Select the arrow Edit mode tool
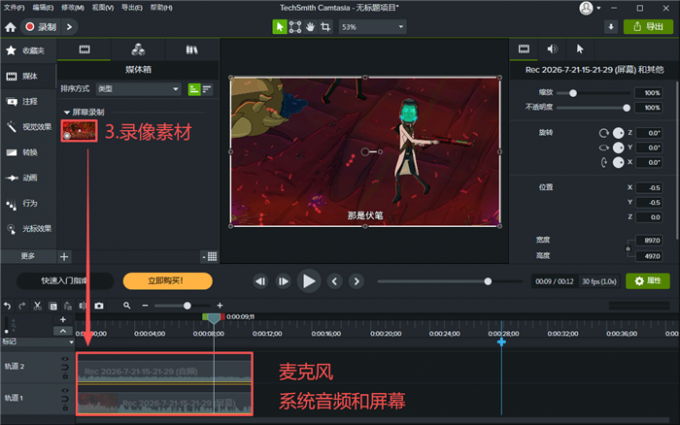Image resolution: width=680 pixels, height=425 pixels. coord(280,27)
